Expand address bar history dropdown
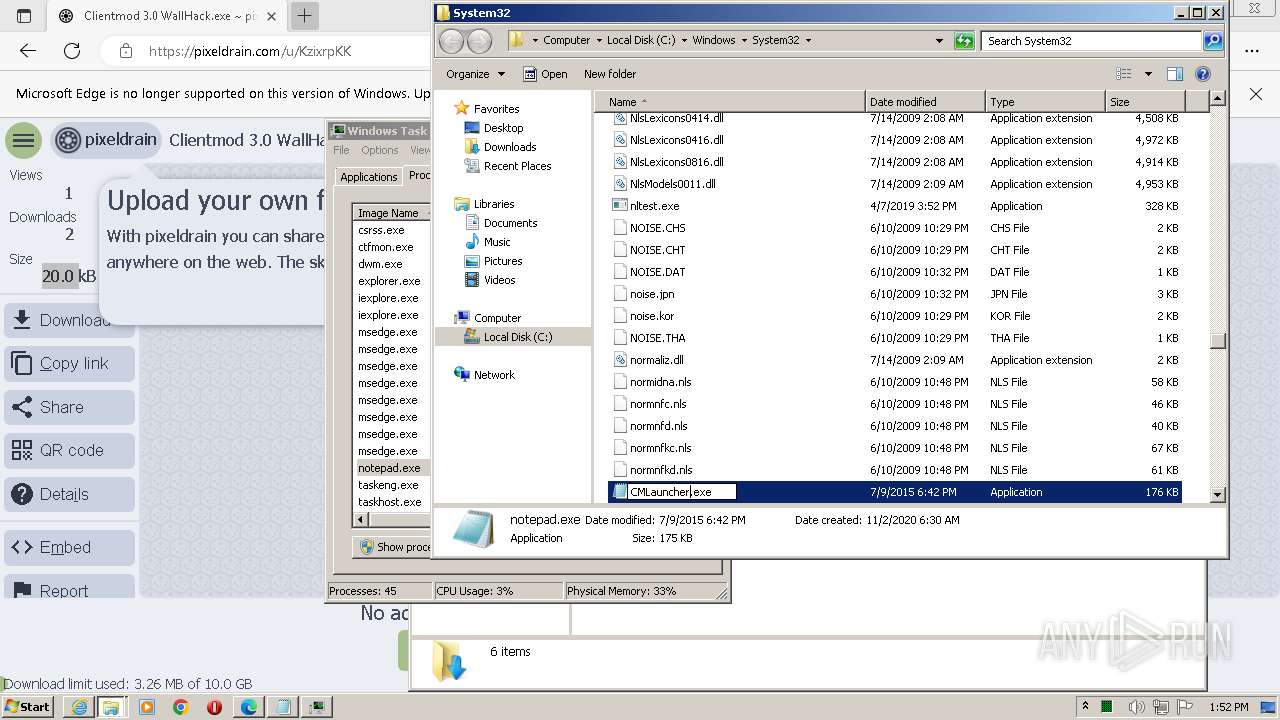 coord(939,41)
